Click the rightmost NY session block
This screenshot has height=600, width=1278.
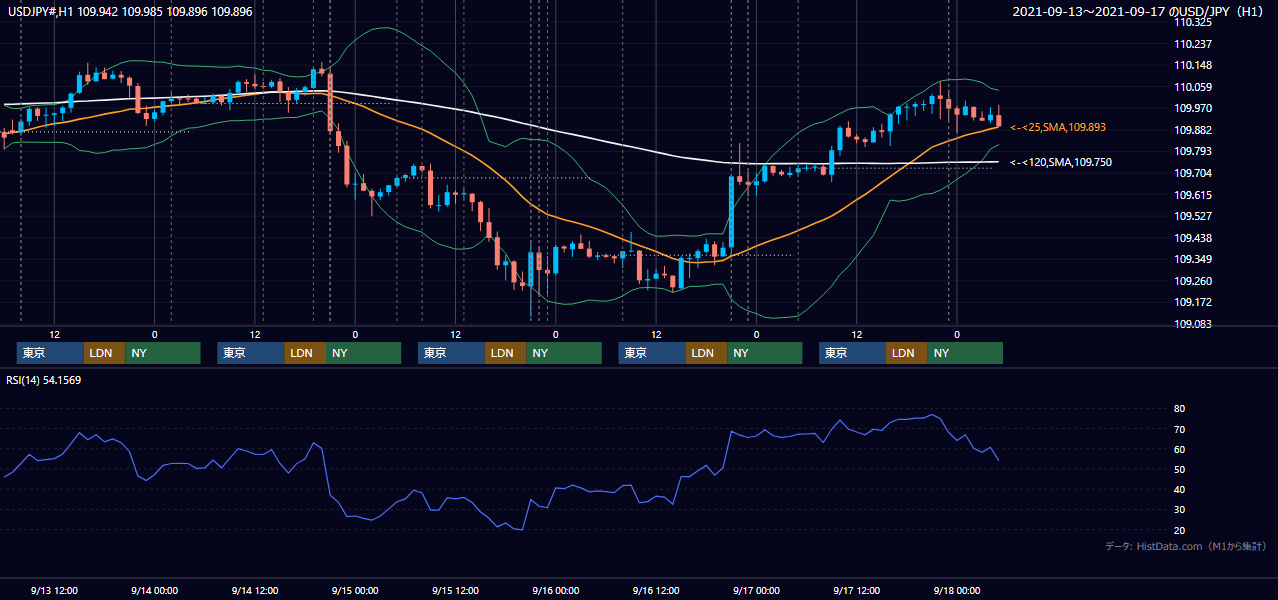click(x=964, y=353)
